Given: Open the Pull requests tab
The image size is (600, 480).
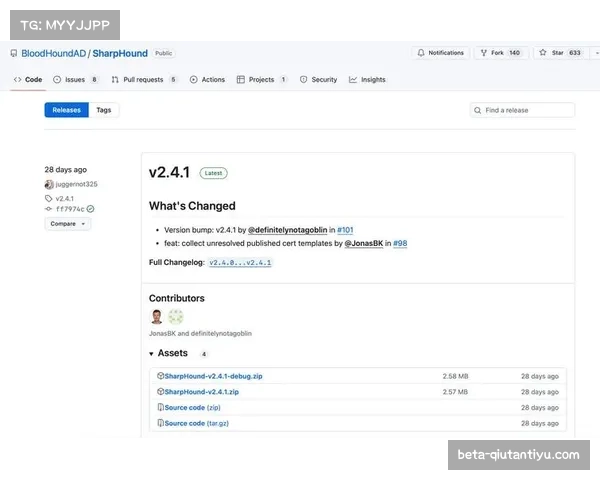Looking at the screenshot, I should 144,79.
